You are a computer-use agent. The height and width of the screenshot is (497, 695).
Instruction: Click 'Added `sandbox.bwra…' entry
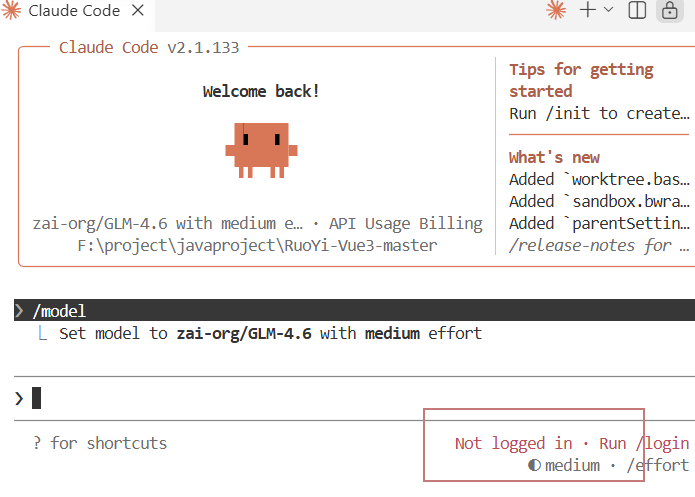pyautogui.click(x=599, y=201)
